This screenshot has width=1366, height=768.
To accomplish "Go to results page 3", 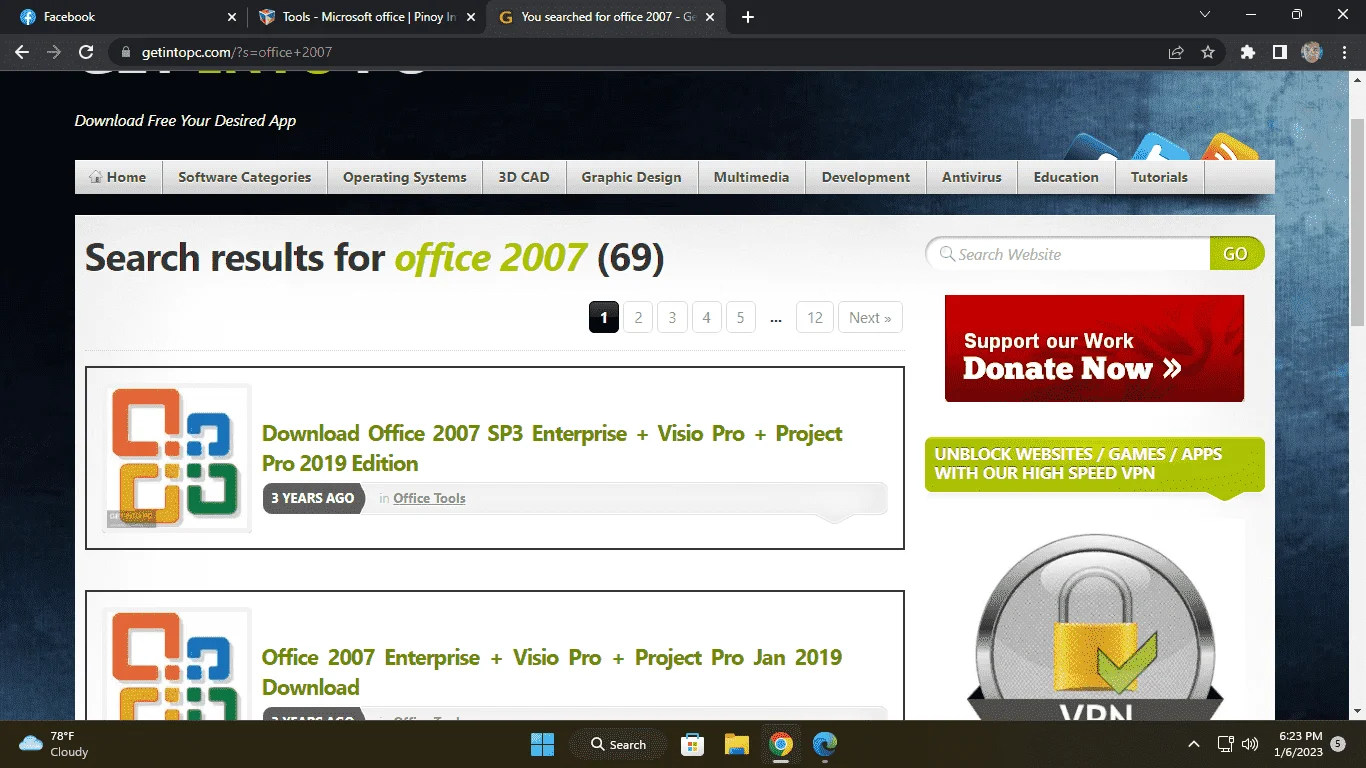I will (x=672, y=317).
